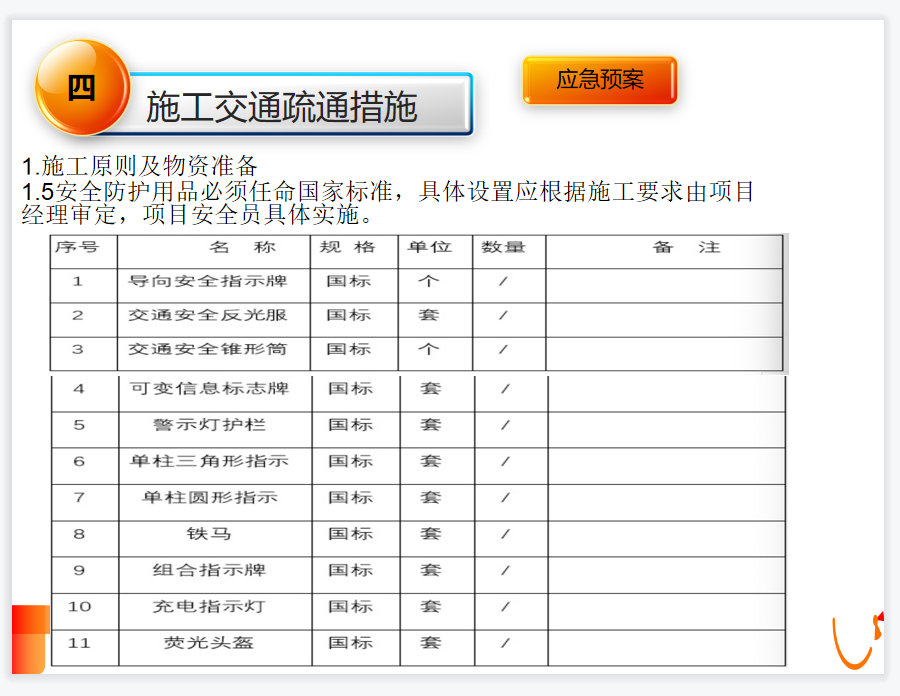Select the 交通安全反光服 table cell
900x696 pixels.
click(x=208, y=315)
